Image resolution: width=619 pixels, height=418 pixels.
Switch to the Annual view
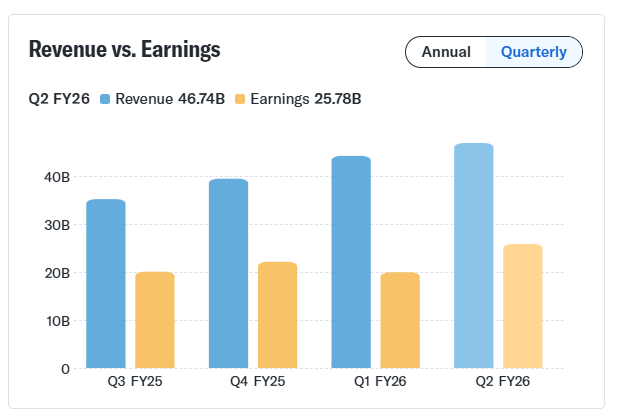[445, 52]
